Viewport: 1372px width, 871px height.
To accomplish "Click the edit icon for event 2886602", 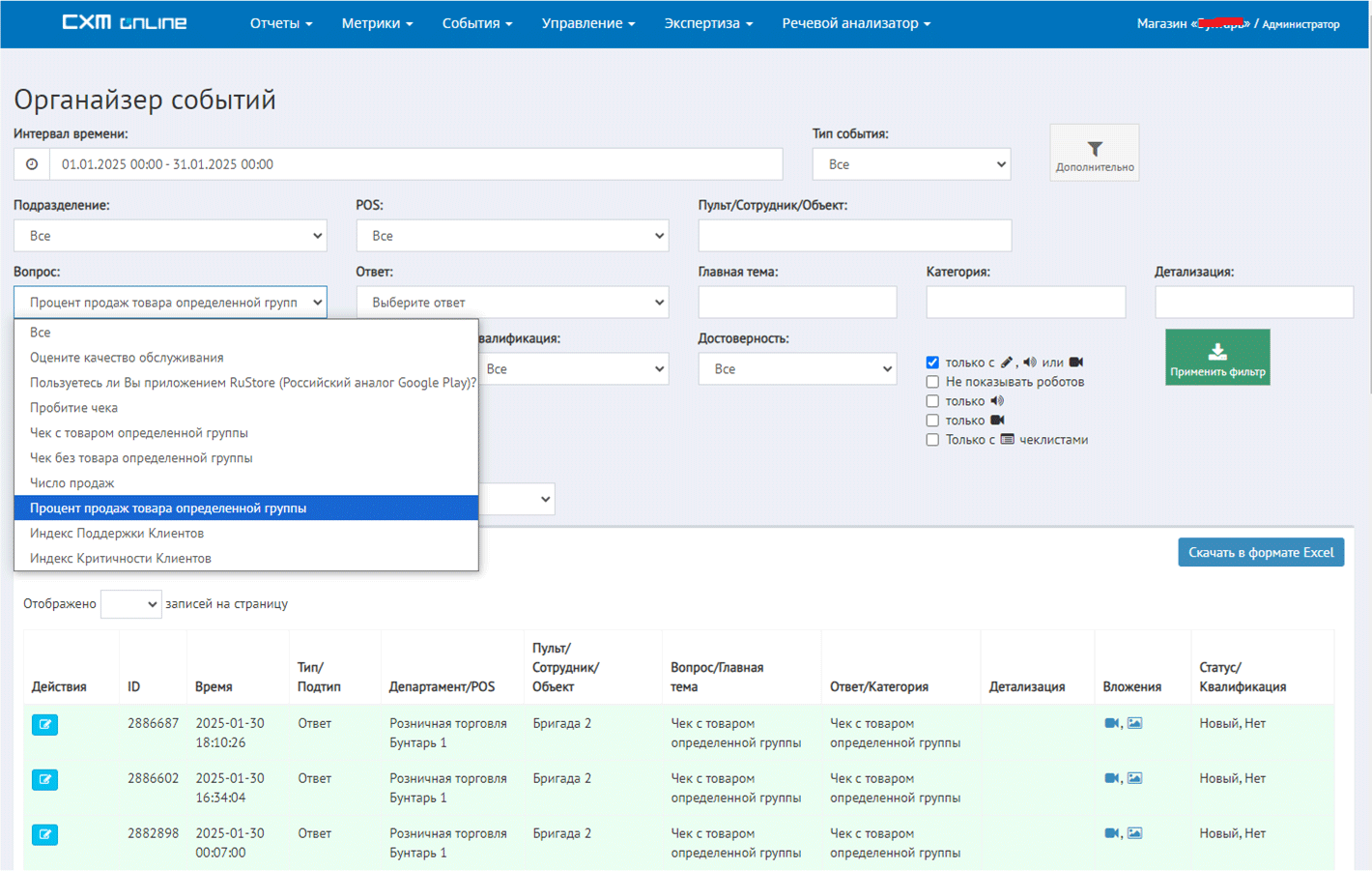I will (x=44, y=780).
